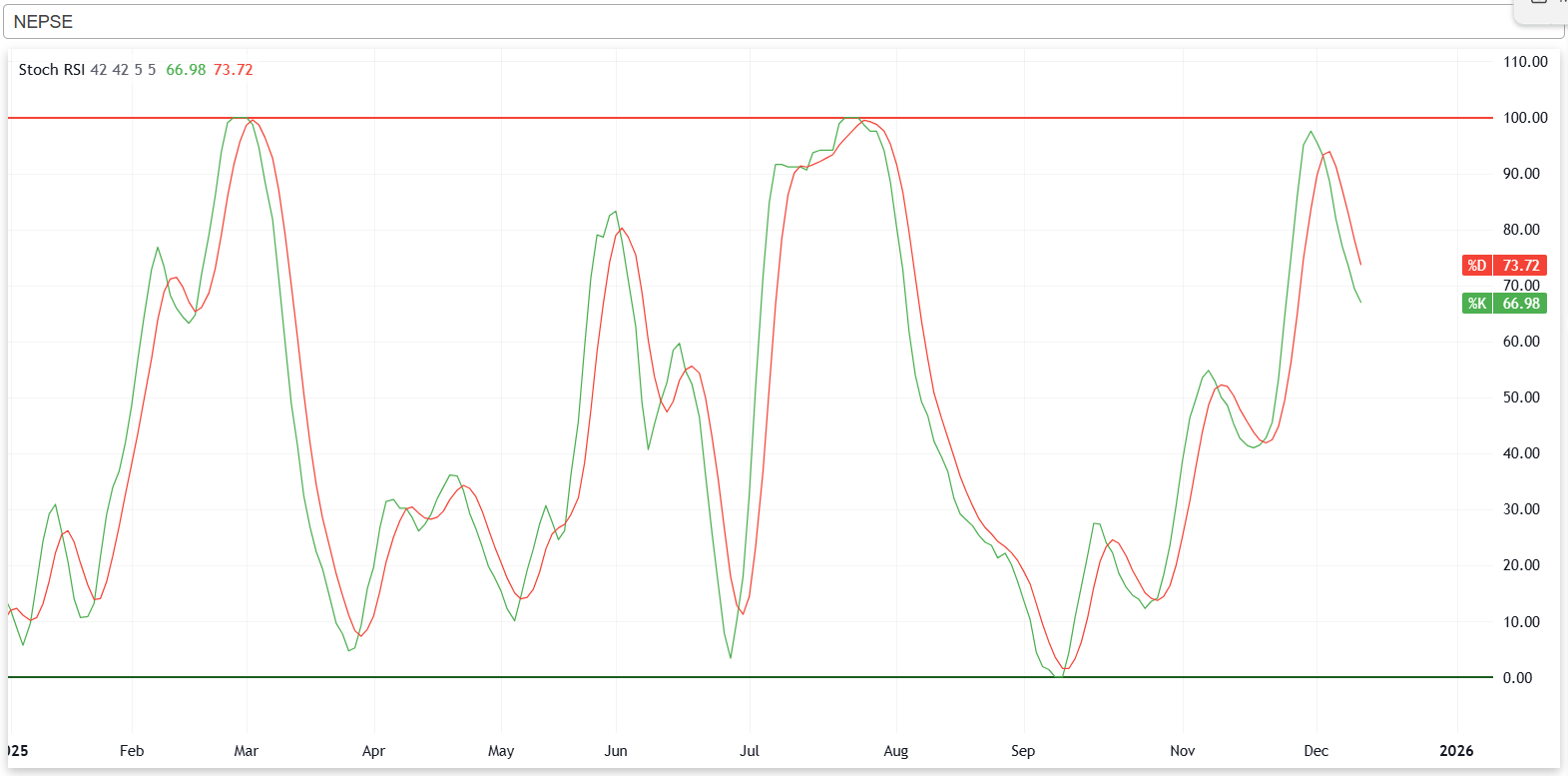Viewport: 1568px width, 776px height.
Task: Click the Dec label on time axis
Action: pos(1315,751)
